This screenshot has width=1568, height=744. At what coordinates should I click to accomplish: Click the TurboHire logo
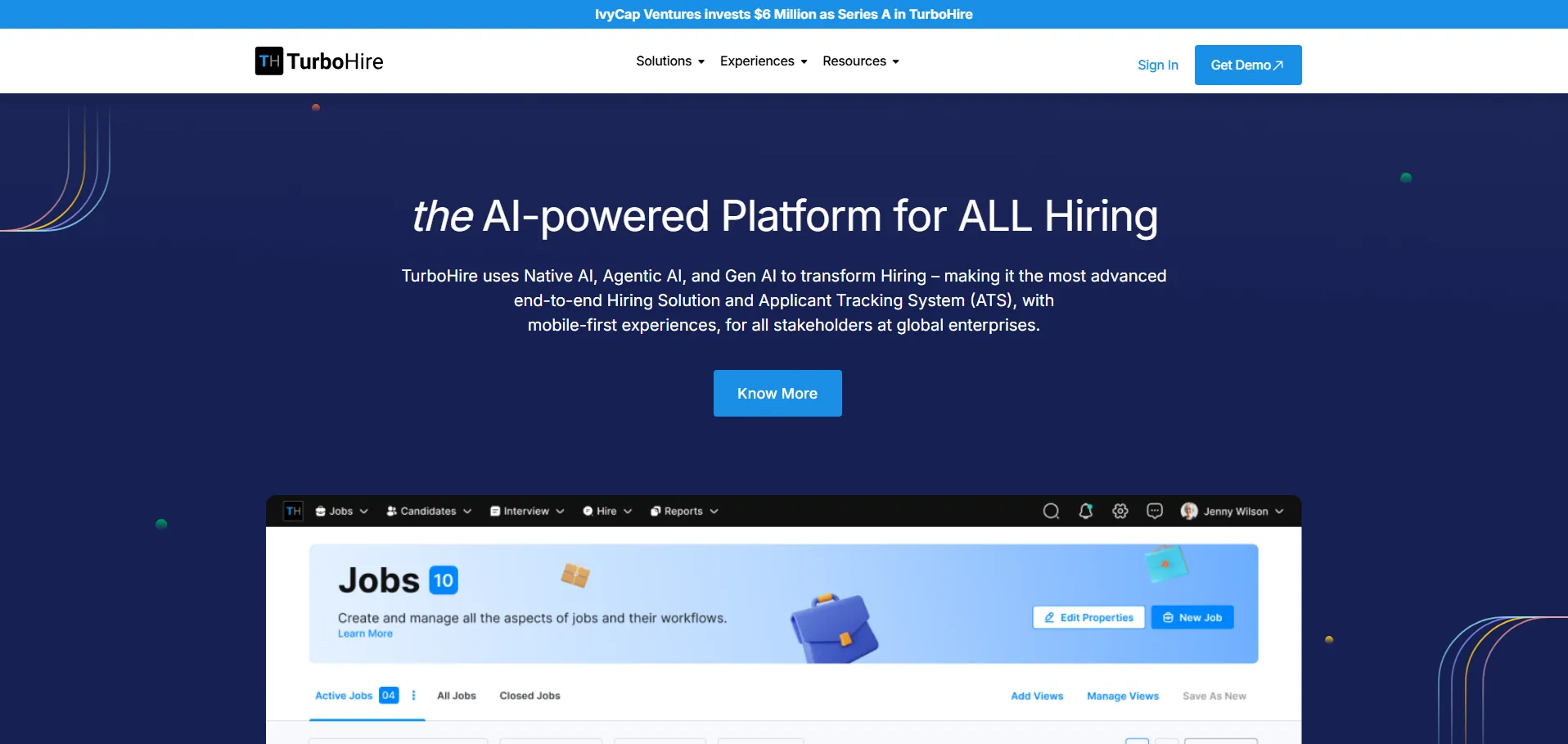coord(319,61)
